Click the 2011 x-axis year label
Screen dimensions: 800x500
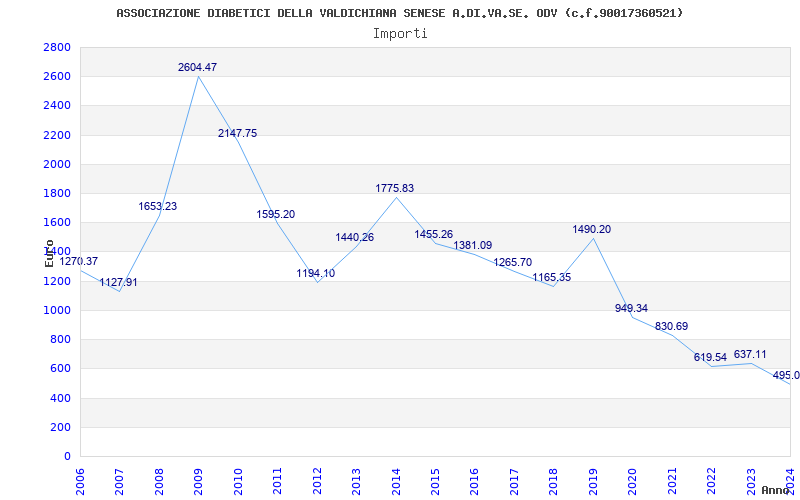coord(278,481)
